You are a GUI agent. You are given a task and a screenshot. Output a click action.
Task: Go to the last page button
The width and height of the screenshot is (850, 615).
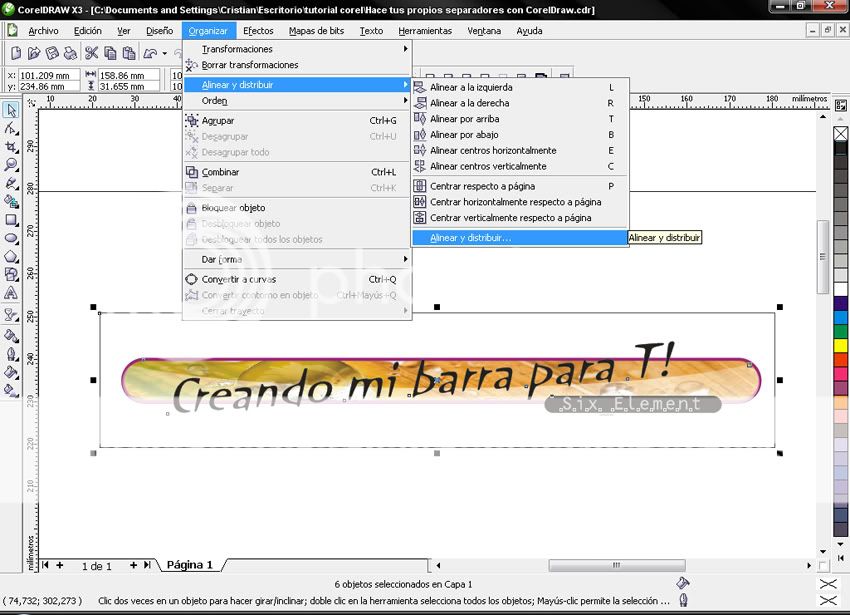coord(147,565)
